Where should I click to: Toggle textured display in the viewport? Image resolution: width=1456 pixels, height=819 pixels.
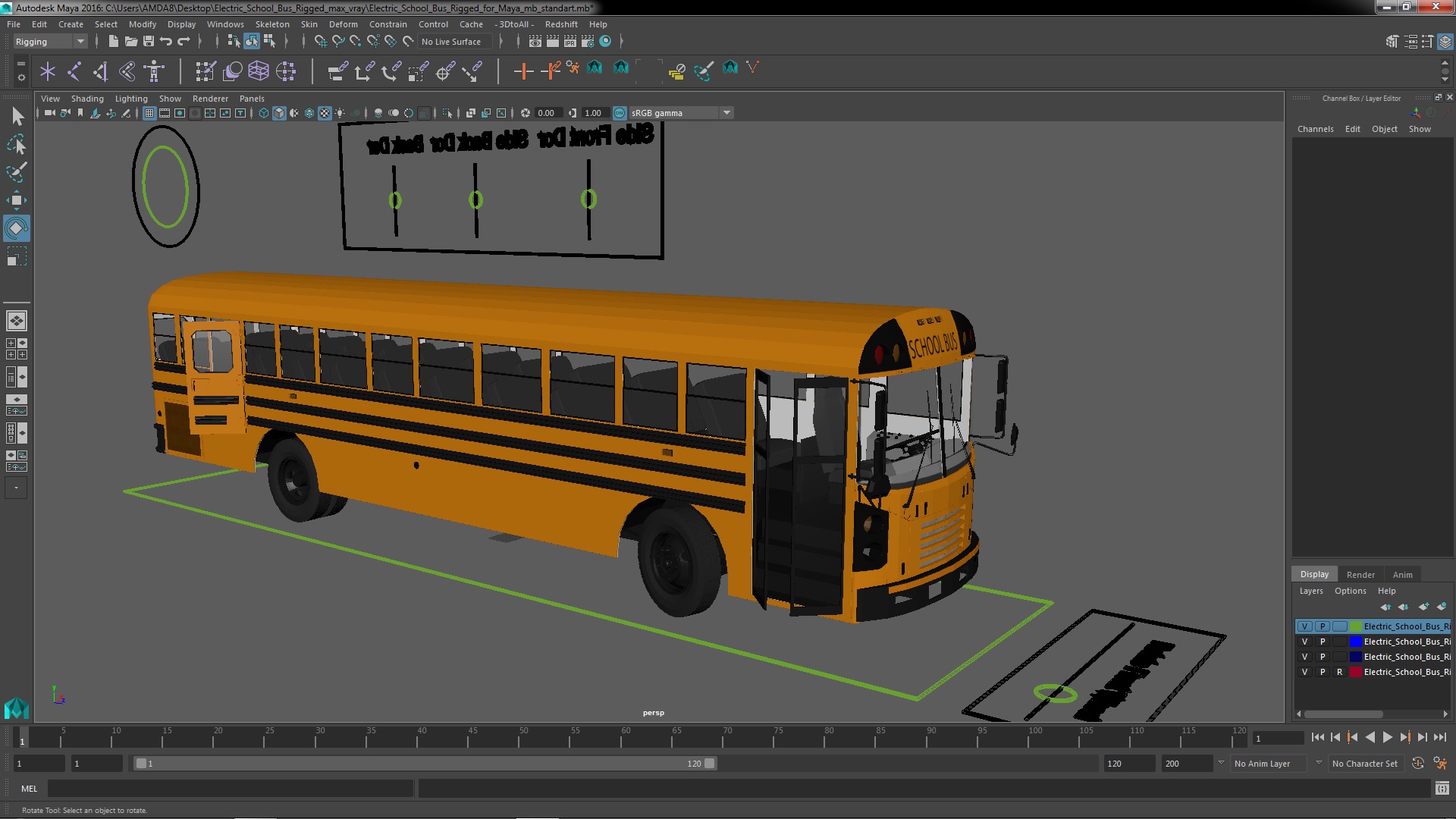325,113
